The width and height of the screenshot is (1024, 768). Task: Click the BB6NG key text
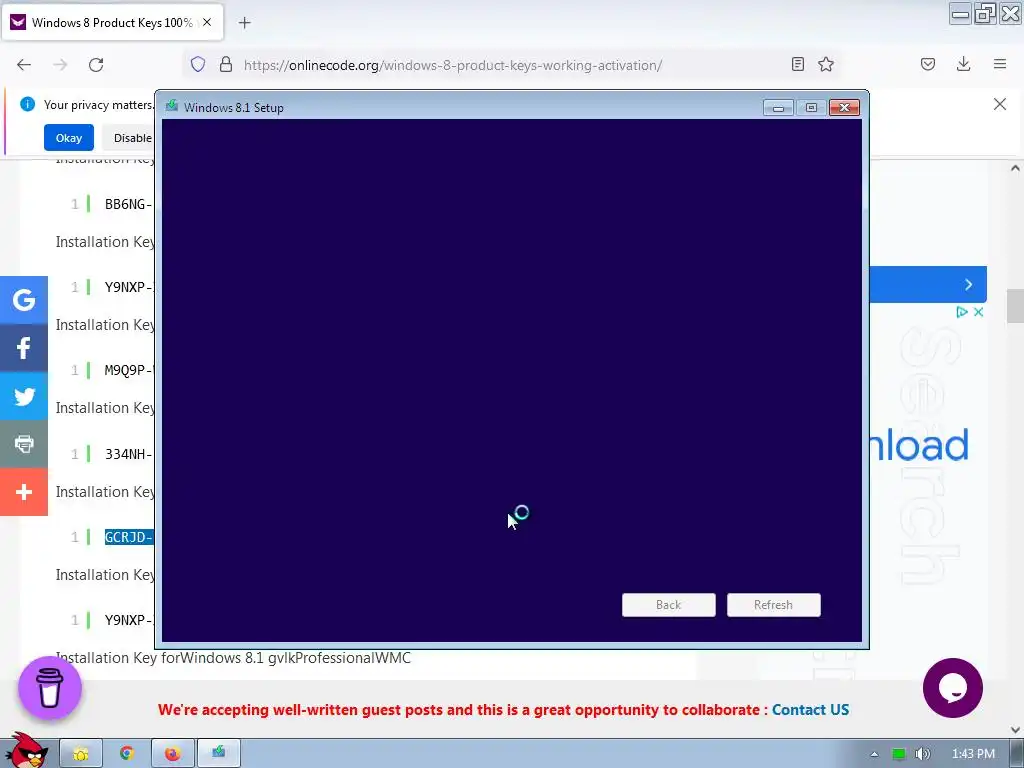[x=129, y=204]
